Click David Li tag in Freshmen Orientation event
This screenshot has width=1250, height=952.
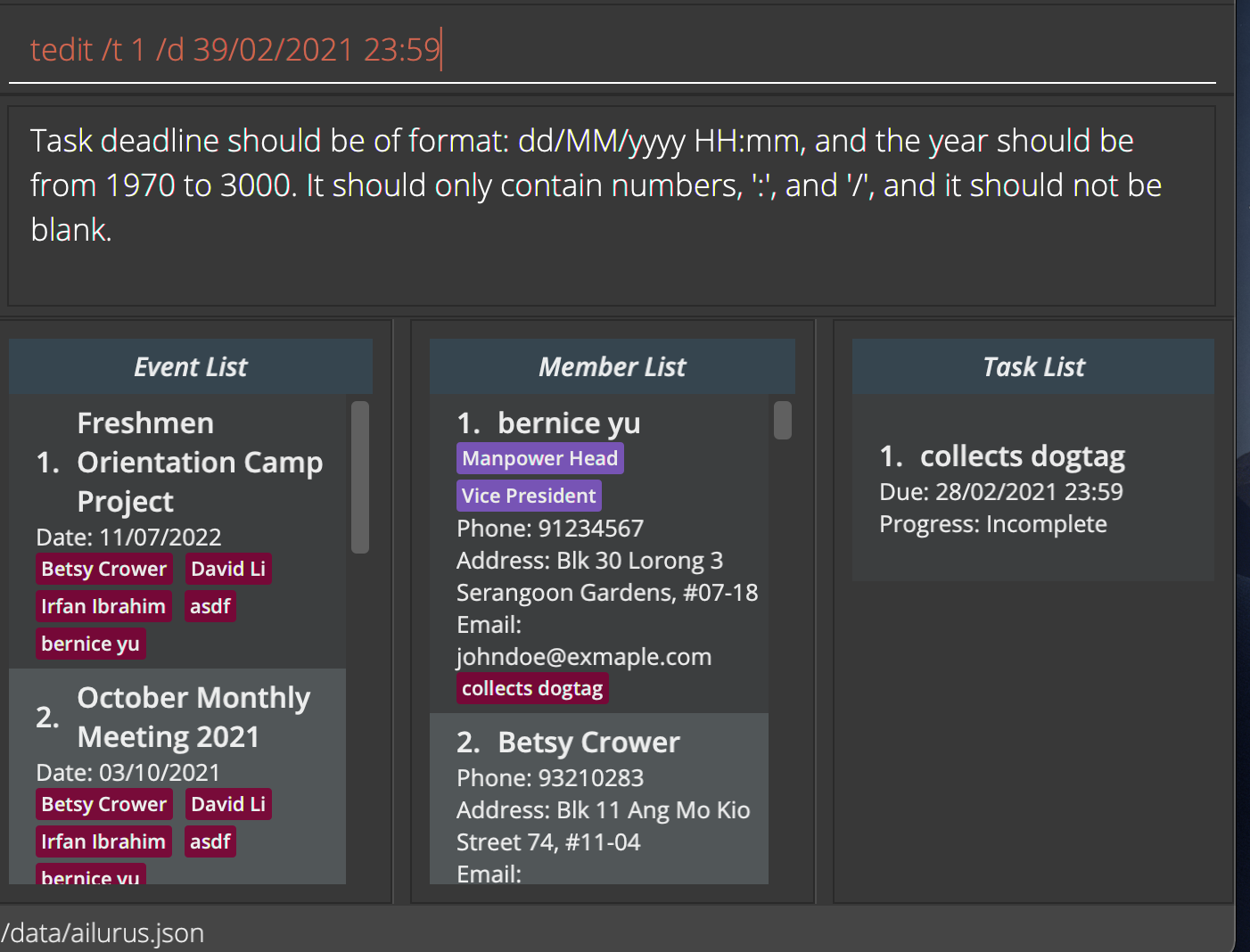228,569
